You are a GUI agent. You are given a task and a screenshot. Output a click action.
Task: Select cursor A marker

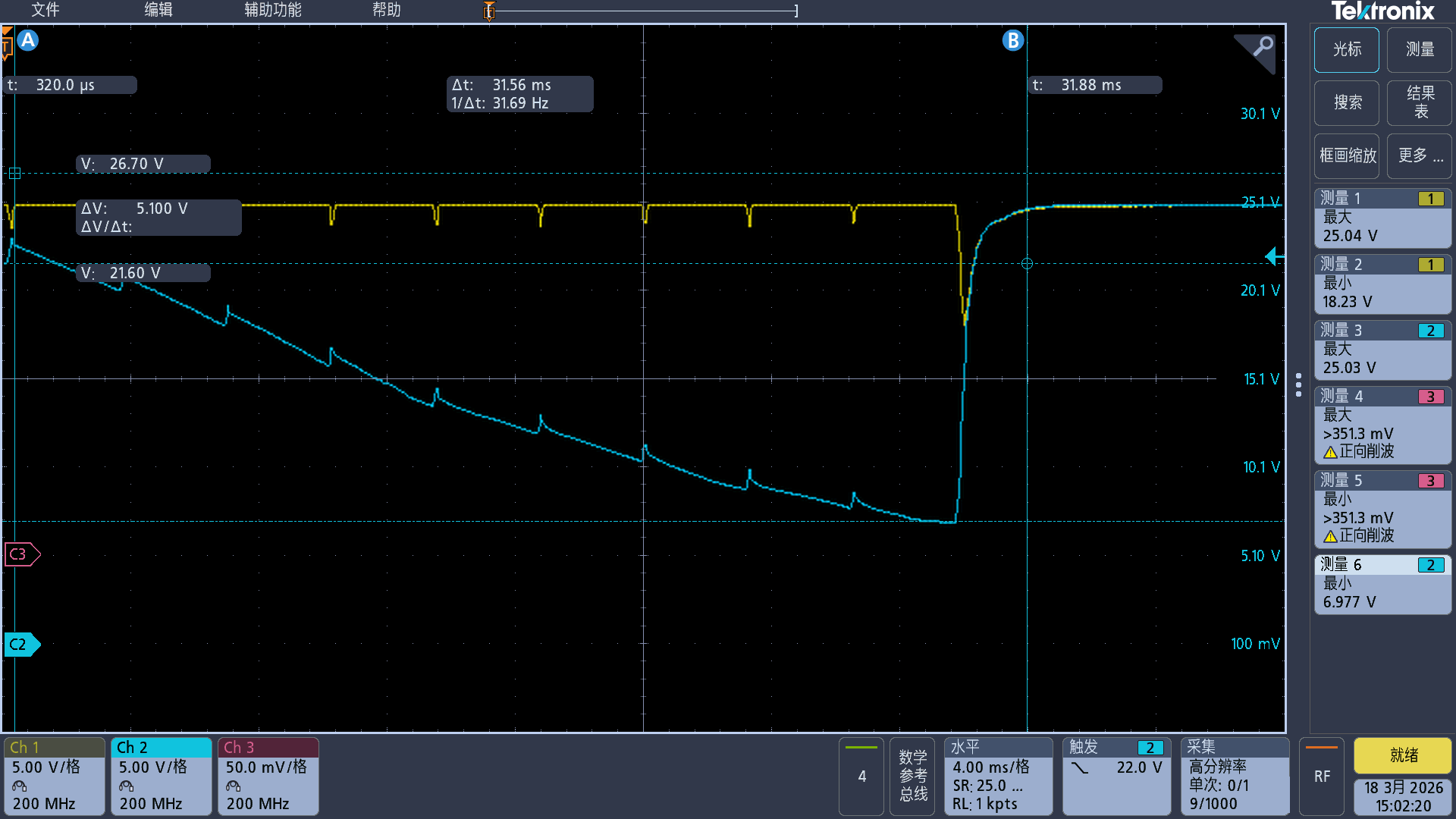[28, 40]
